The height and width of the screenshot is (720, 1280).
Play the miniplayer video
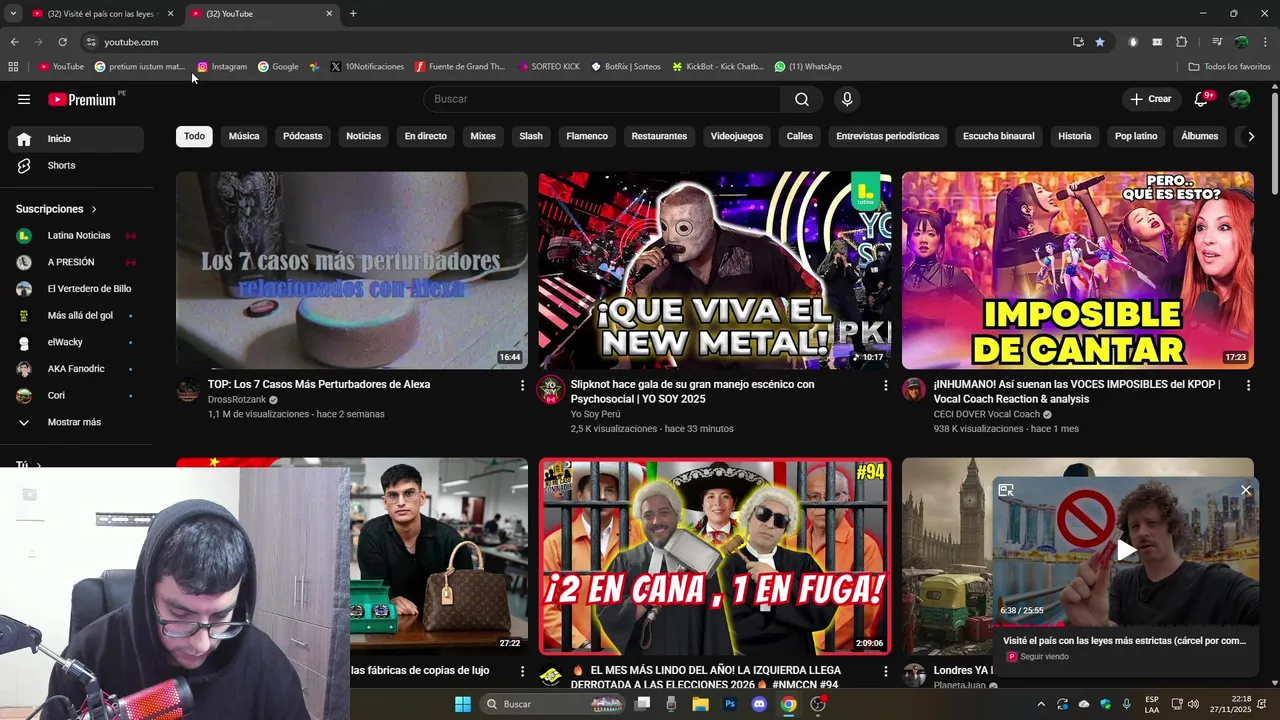point(1126,550)
